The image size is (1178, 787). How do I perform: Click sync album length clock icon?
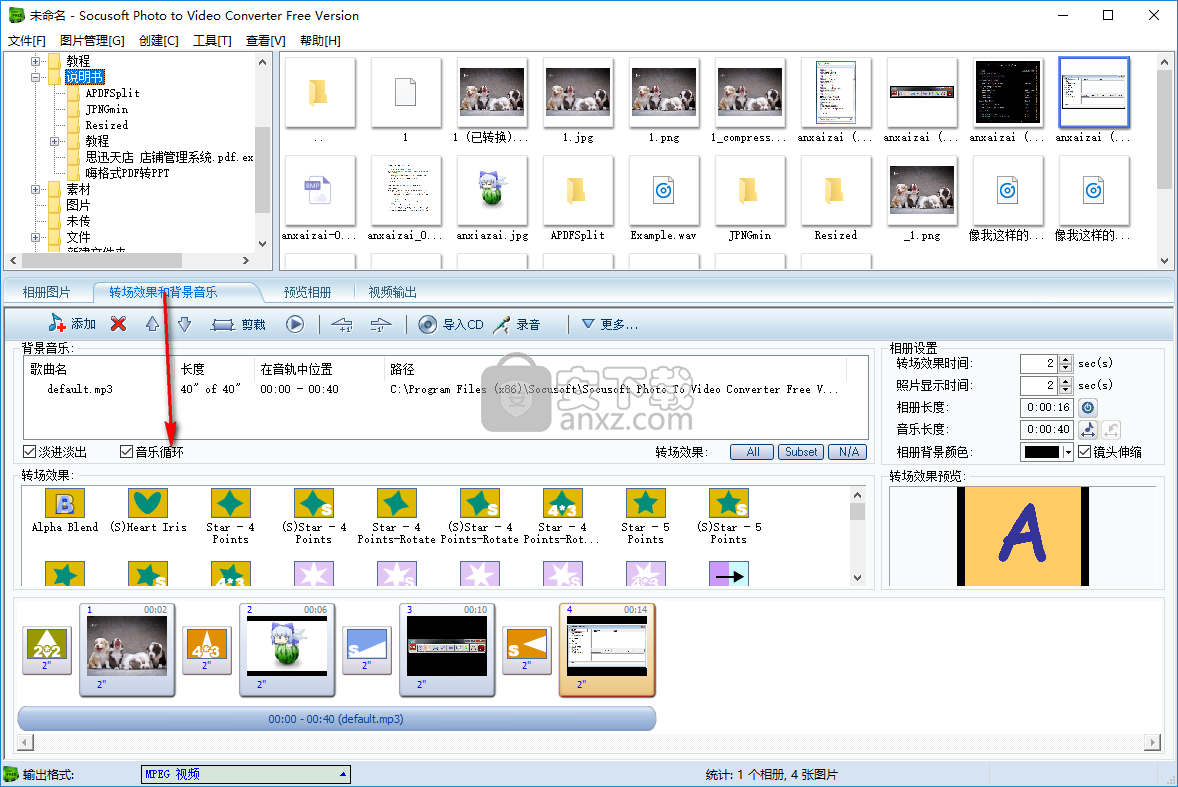click(x=1088, y=408)
